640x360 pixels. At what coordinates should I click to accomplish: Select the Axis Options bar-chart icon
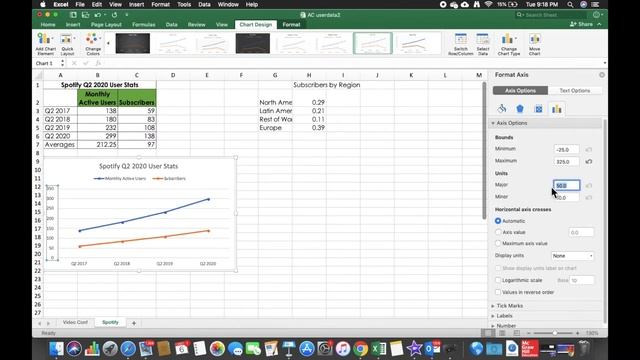557,109
